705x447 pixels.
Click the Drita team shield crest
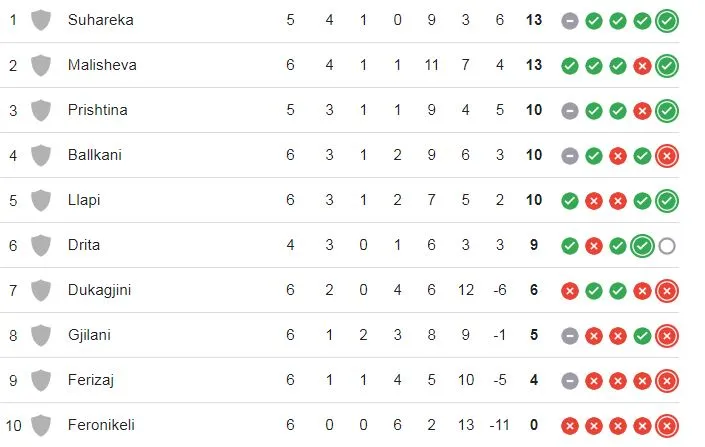point(41,245)
